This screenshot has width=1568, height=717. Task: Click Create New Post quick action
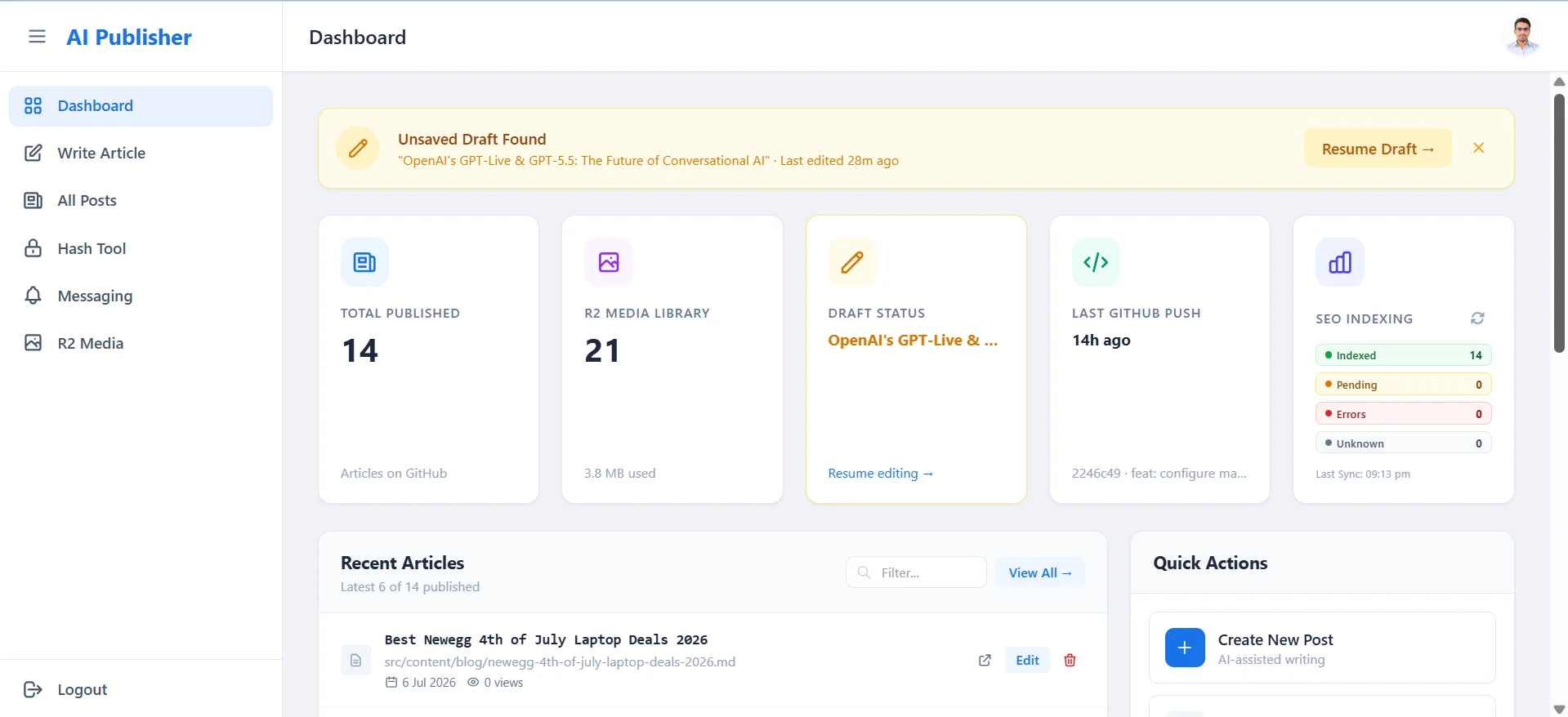click(x=1322, y=648)
